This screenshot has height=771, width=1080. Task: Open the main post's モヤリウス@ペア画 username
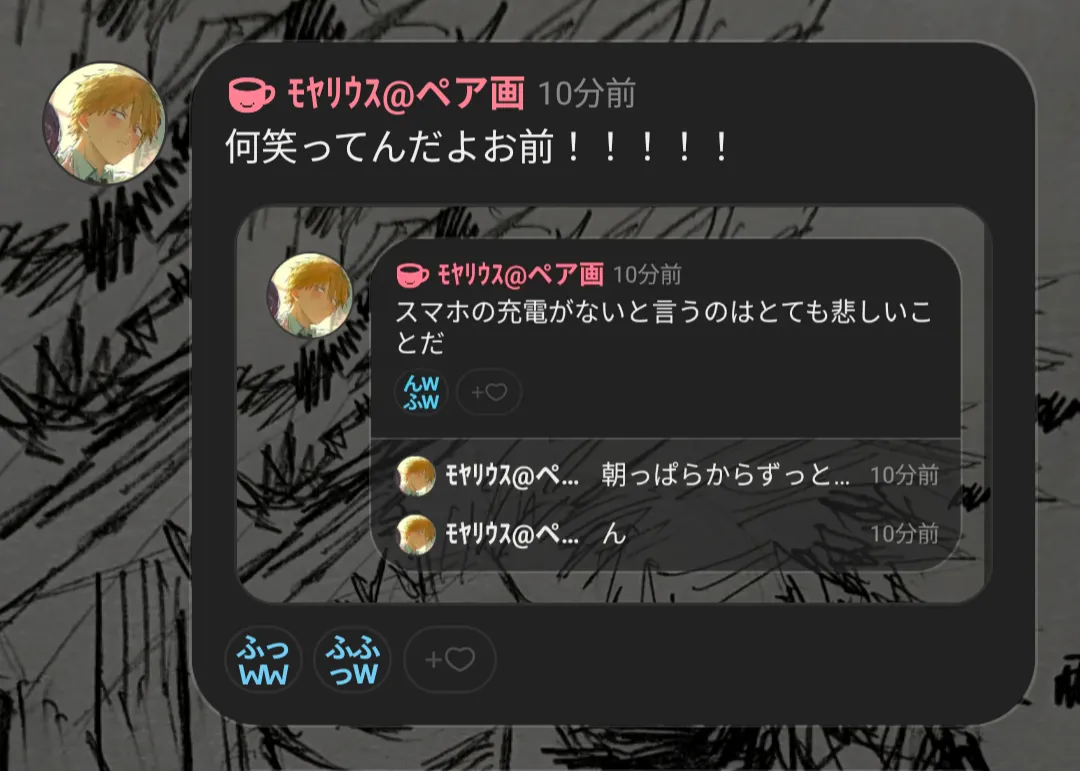406,93
